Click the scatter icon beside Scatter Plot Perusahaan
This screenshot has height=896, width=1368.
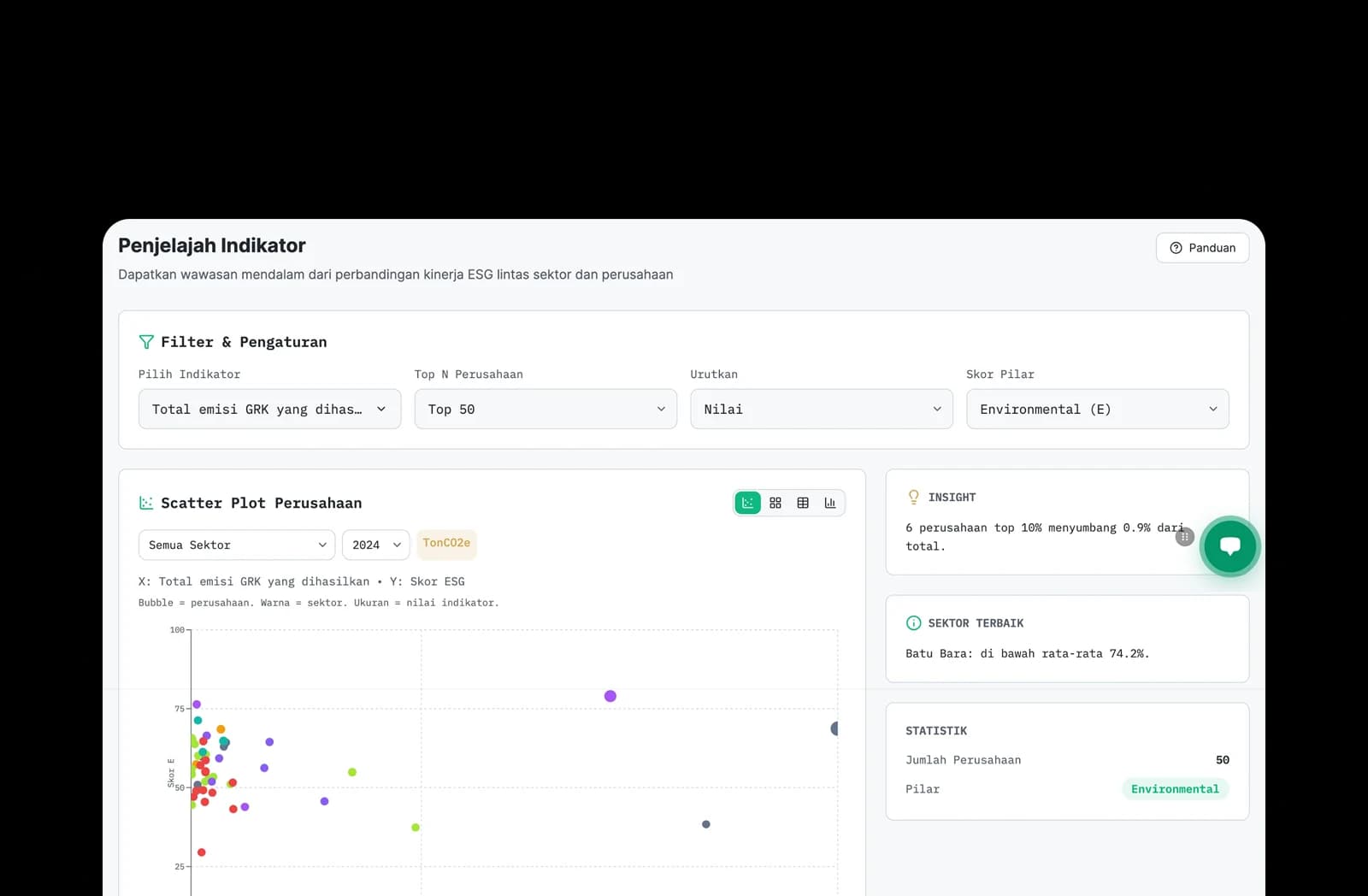[146, 503]
